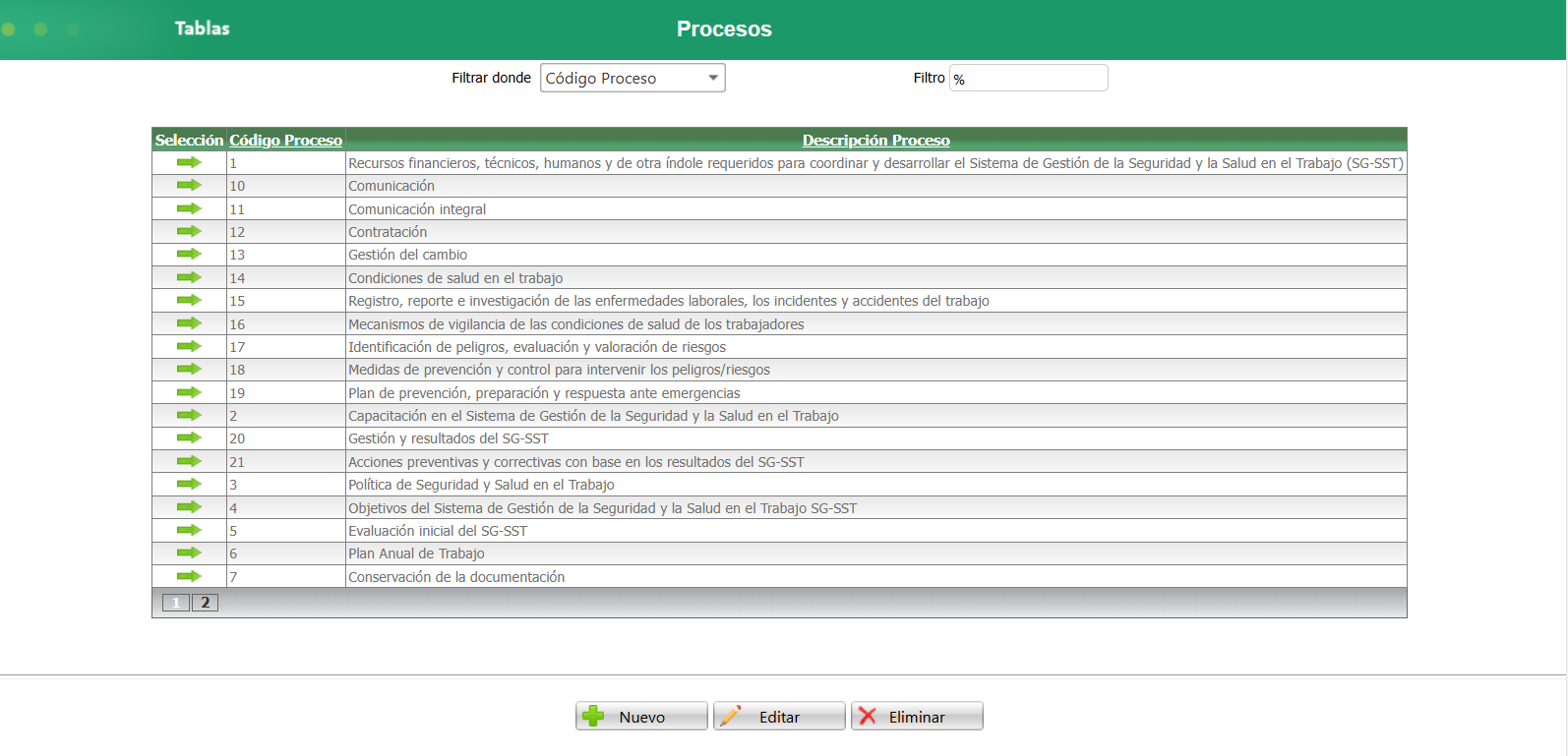Select process 20 green arrow

point(189,437)
